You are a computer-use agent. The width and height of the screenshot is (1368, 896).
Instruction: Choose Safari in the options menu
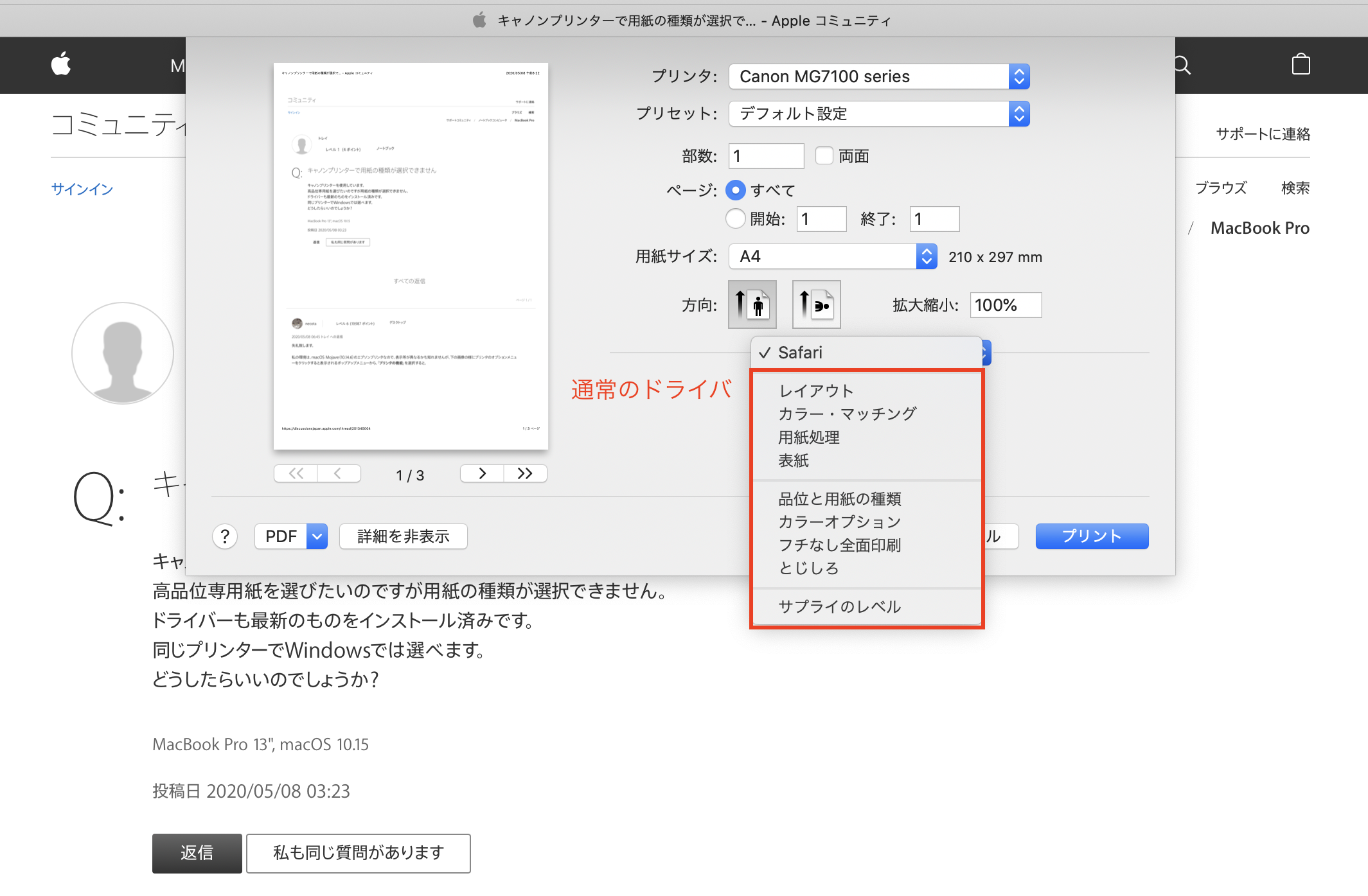(x=866, y=353)
